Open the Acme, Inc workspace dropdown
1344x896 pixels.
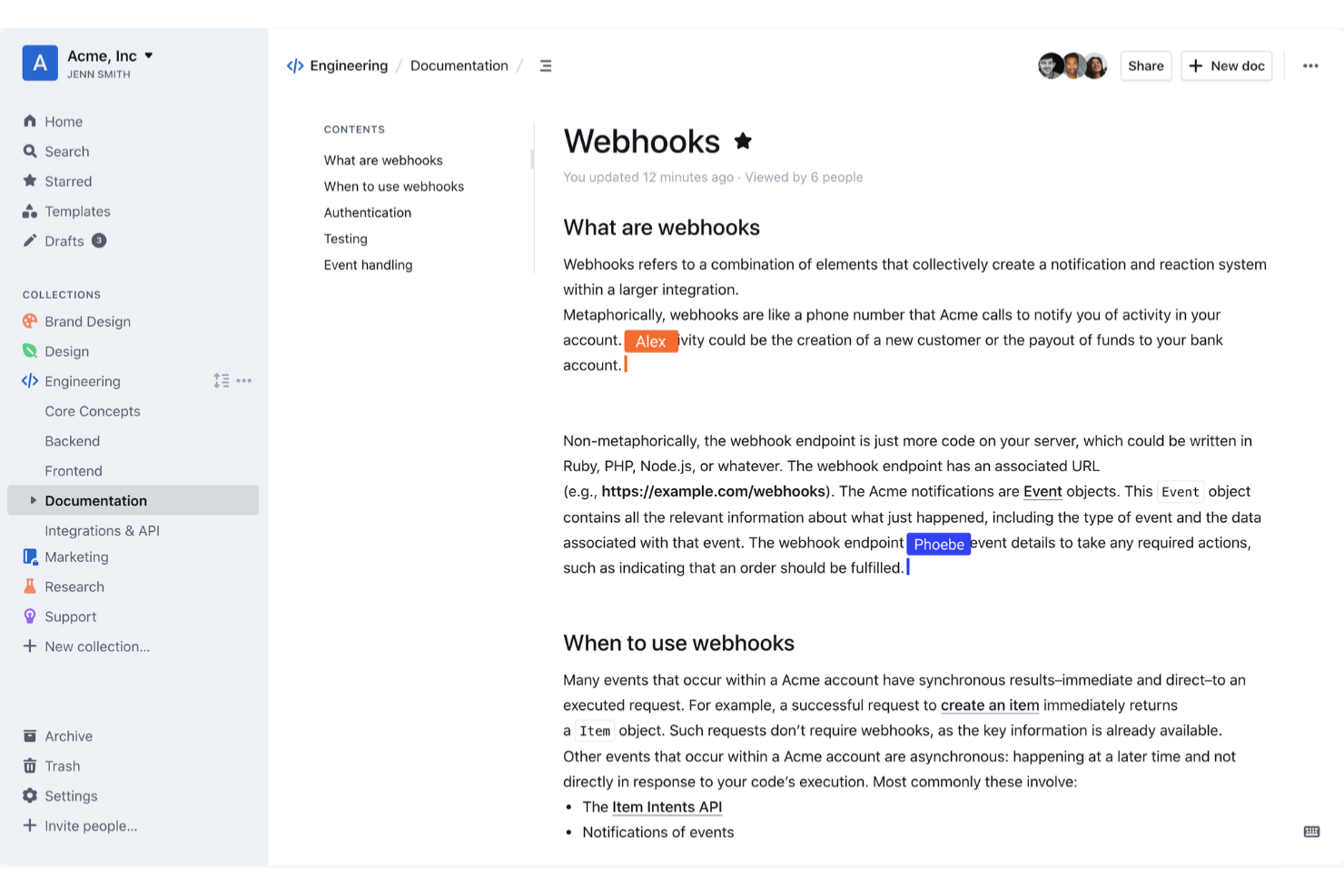point(107,55)
